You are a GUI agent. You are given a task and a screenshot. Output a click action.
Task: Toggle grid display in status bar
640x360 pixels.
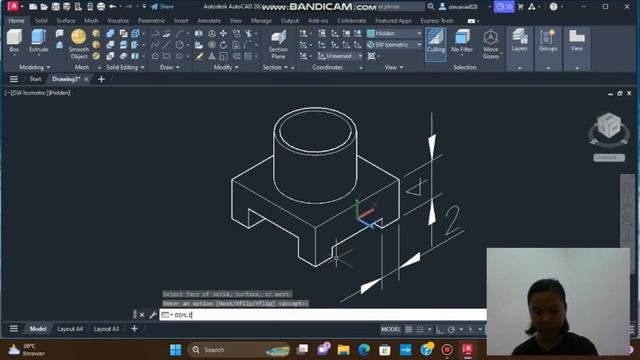click(409, 329)
